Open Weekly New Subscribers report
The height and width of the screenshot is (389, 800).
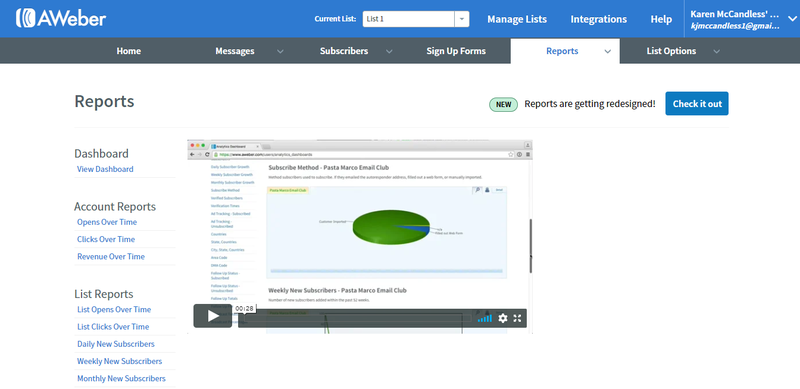tap(119, 361)
